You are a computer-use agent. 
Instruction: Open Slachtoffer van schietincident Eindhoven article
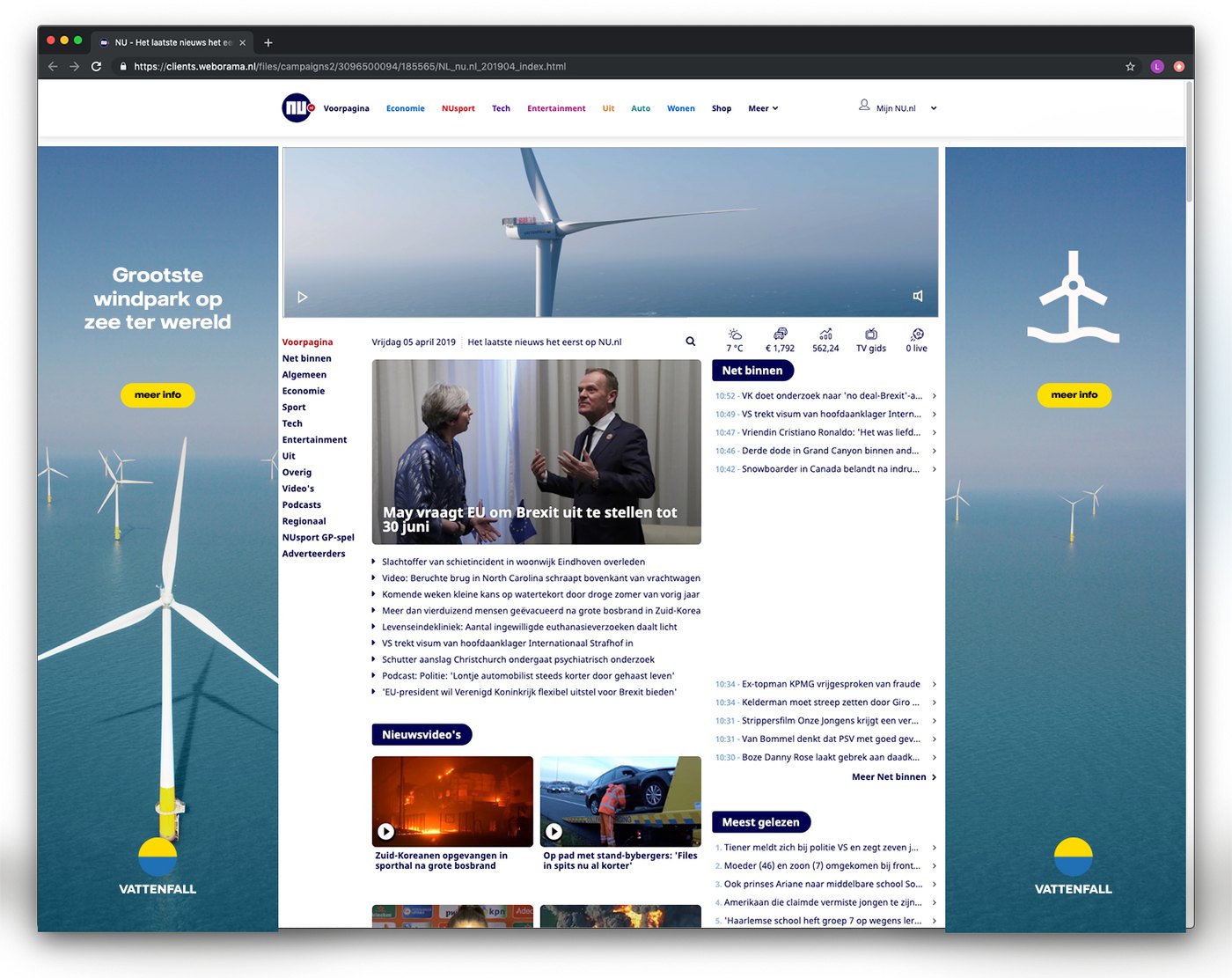click(513, 562)
